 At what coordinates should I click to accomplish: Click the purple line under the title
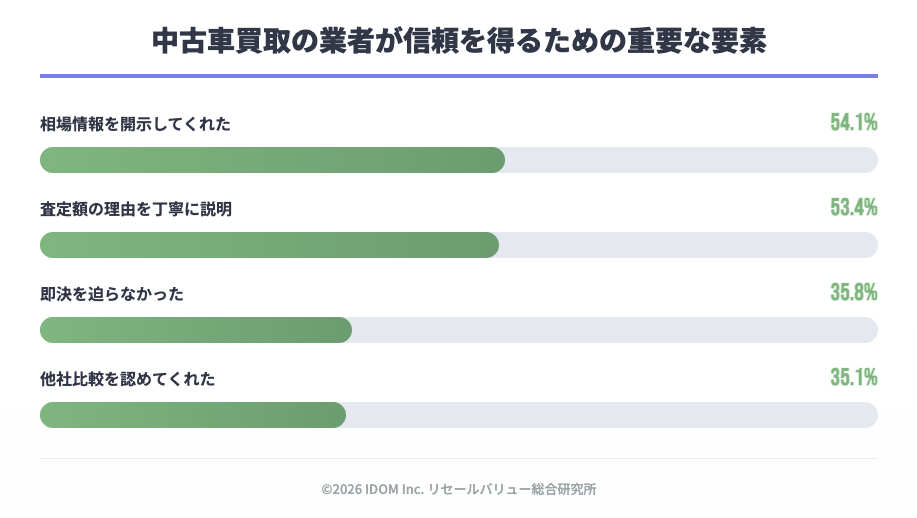coord(459,75)
